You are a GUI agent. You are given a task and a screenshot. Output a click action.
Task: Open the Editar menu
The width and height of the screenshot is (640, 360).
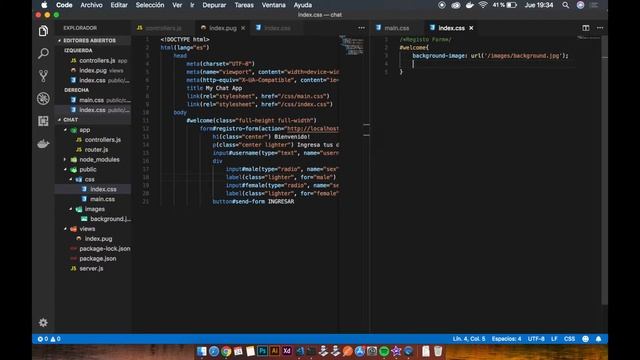[119, 5]
